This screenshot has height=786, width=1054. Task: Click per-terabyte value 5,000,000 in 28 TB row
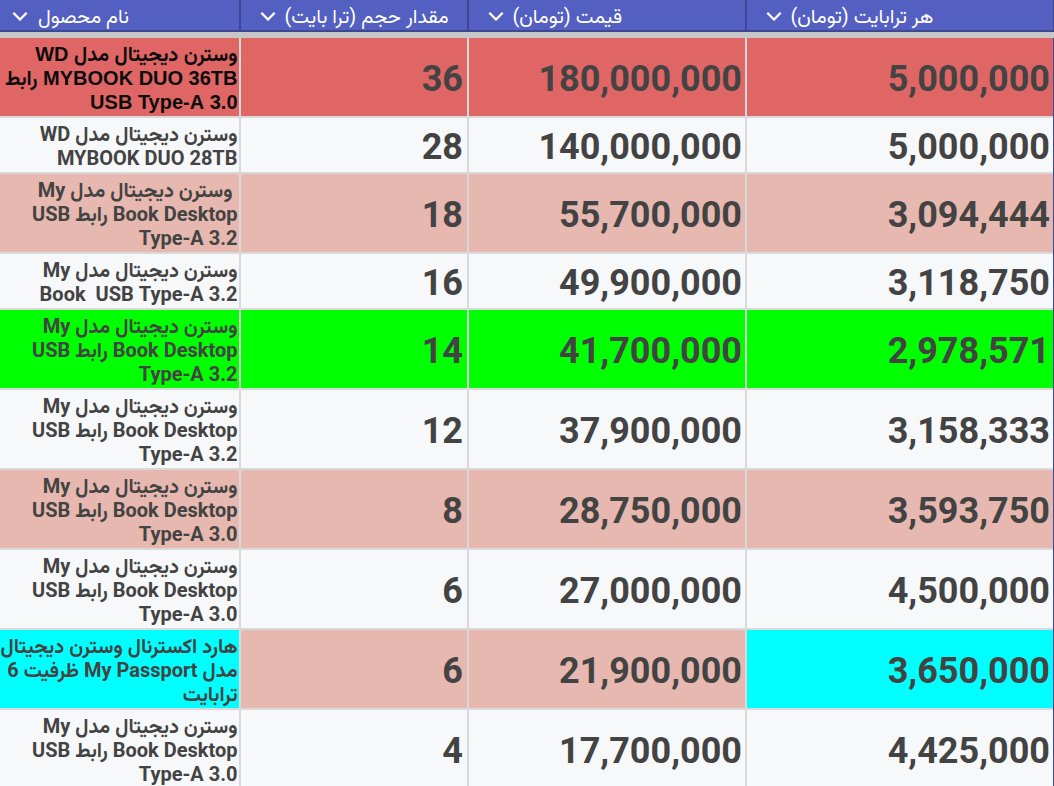tap(900, 146)
